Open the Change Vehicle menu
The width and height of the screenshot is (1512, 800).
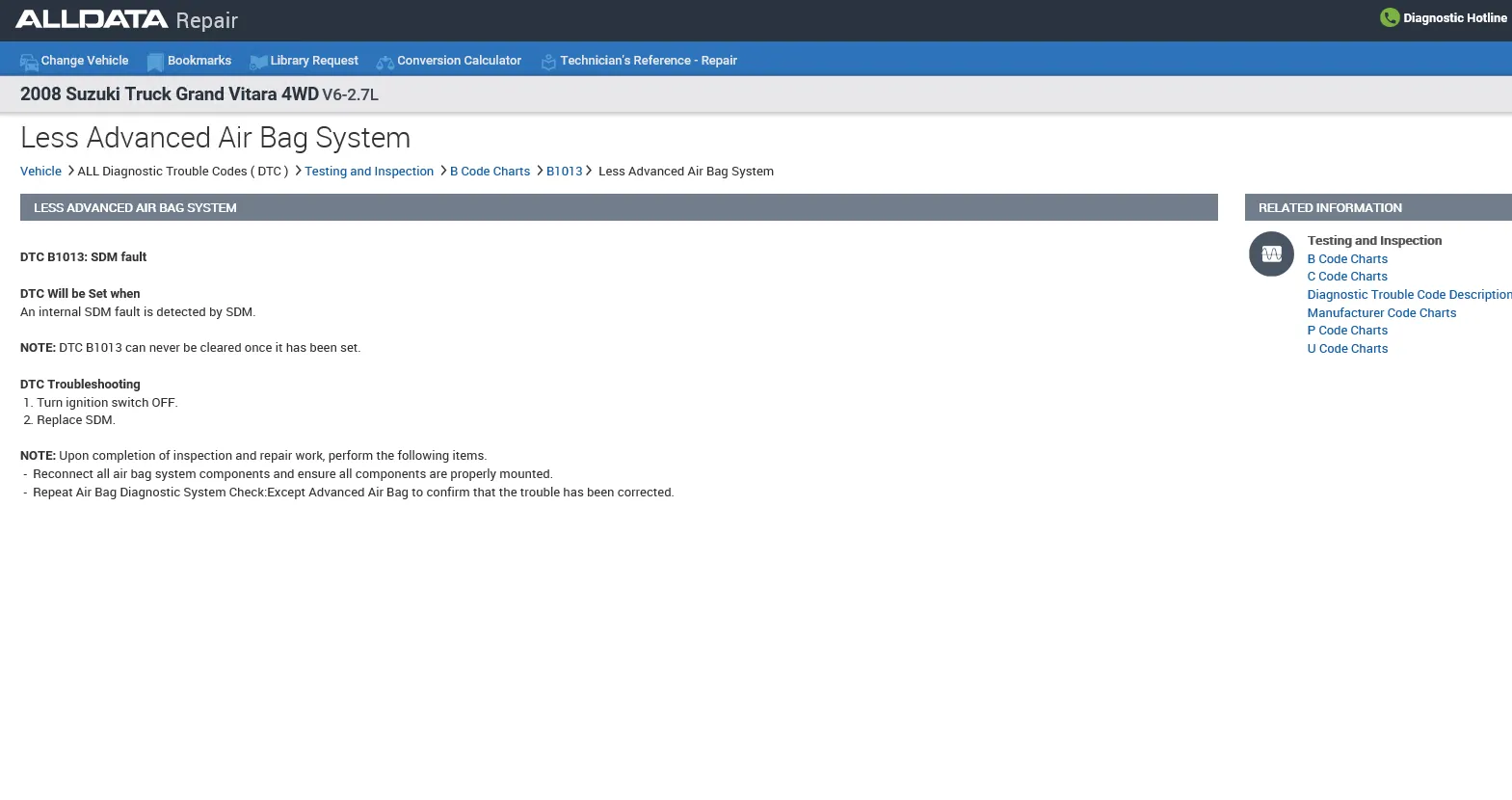[85, 61]
